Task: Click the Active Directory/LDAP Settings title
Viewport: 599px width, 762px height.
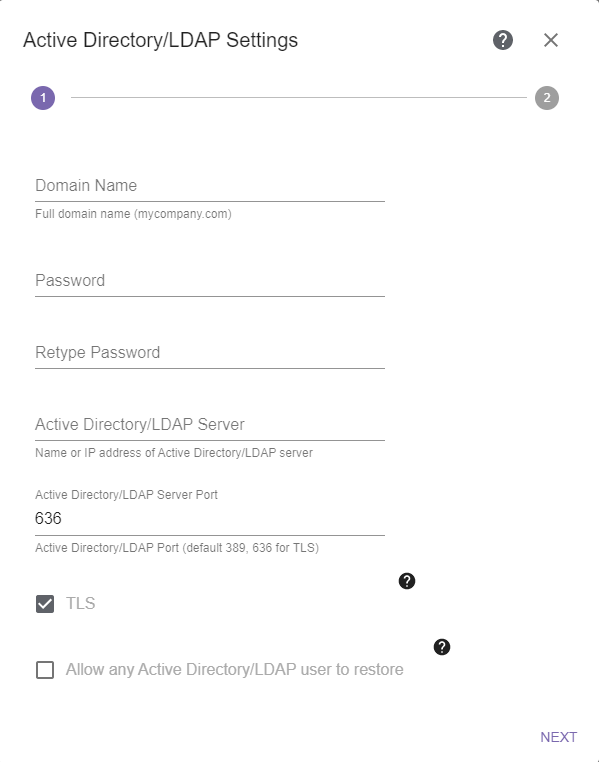Action: click(160, 40)
